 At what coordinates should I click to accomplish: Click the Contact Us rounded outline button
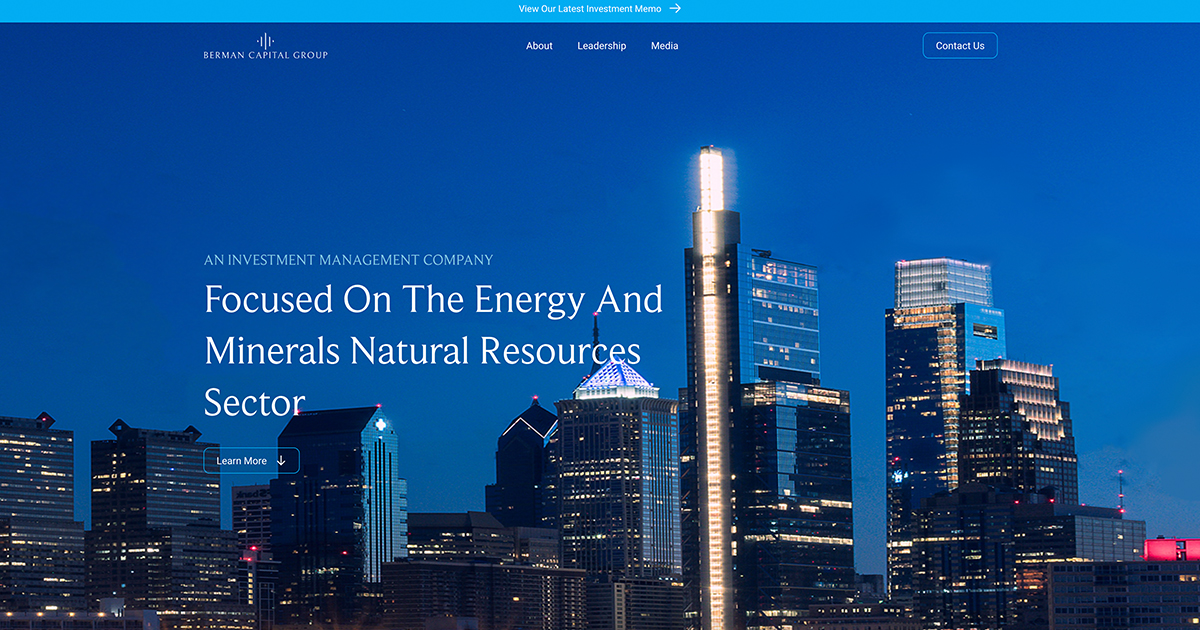[x=959, y=45]
